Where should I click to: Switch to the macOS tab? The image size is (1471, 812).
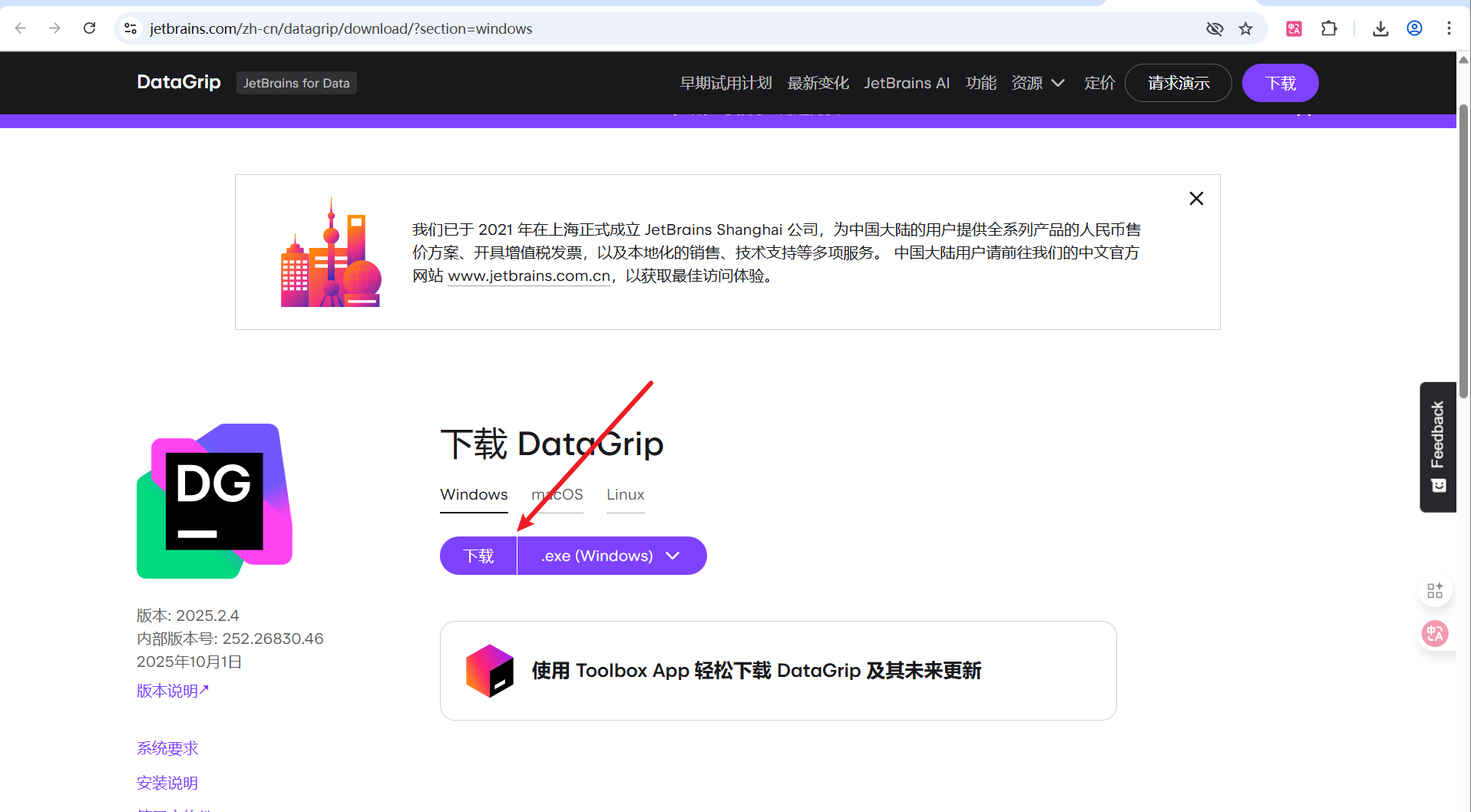(x=557, y=495)
